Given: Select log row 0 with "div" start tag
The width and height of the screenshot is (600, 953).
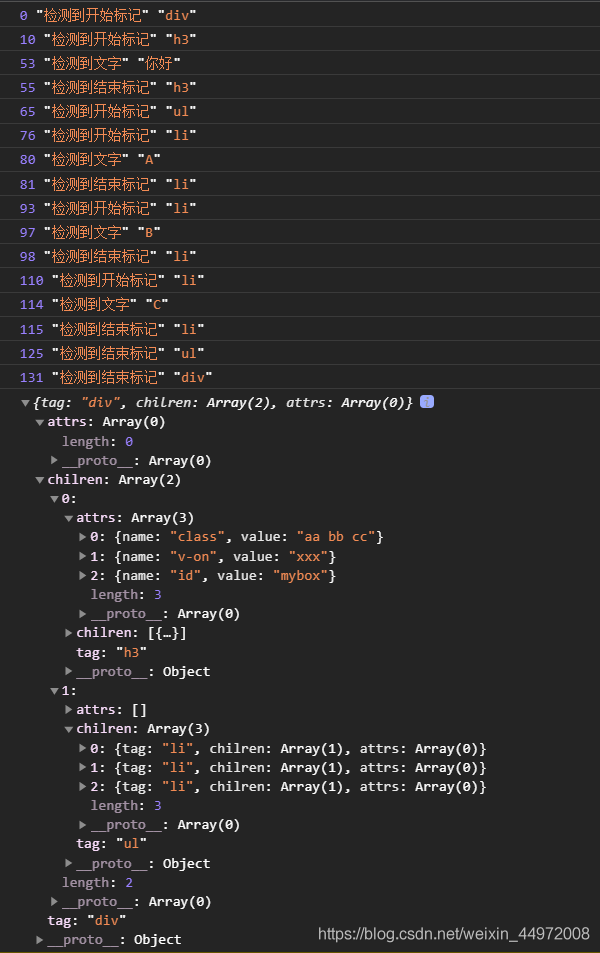Looking at the screenshot, I should [300, 15].
